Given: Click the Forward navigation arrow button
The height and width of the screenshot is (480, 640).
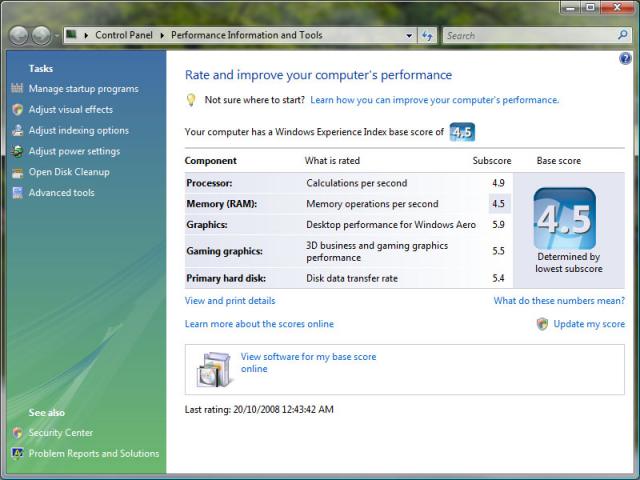Looking at the screenshot, I should pos(41,36).
